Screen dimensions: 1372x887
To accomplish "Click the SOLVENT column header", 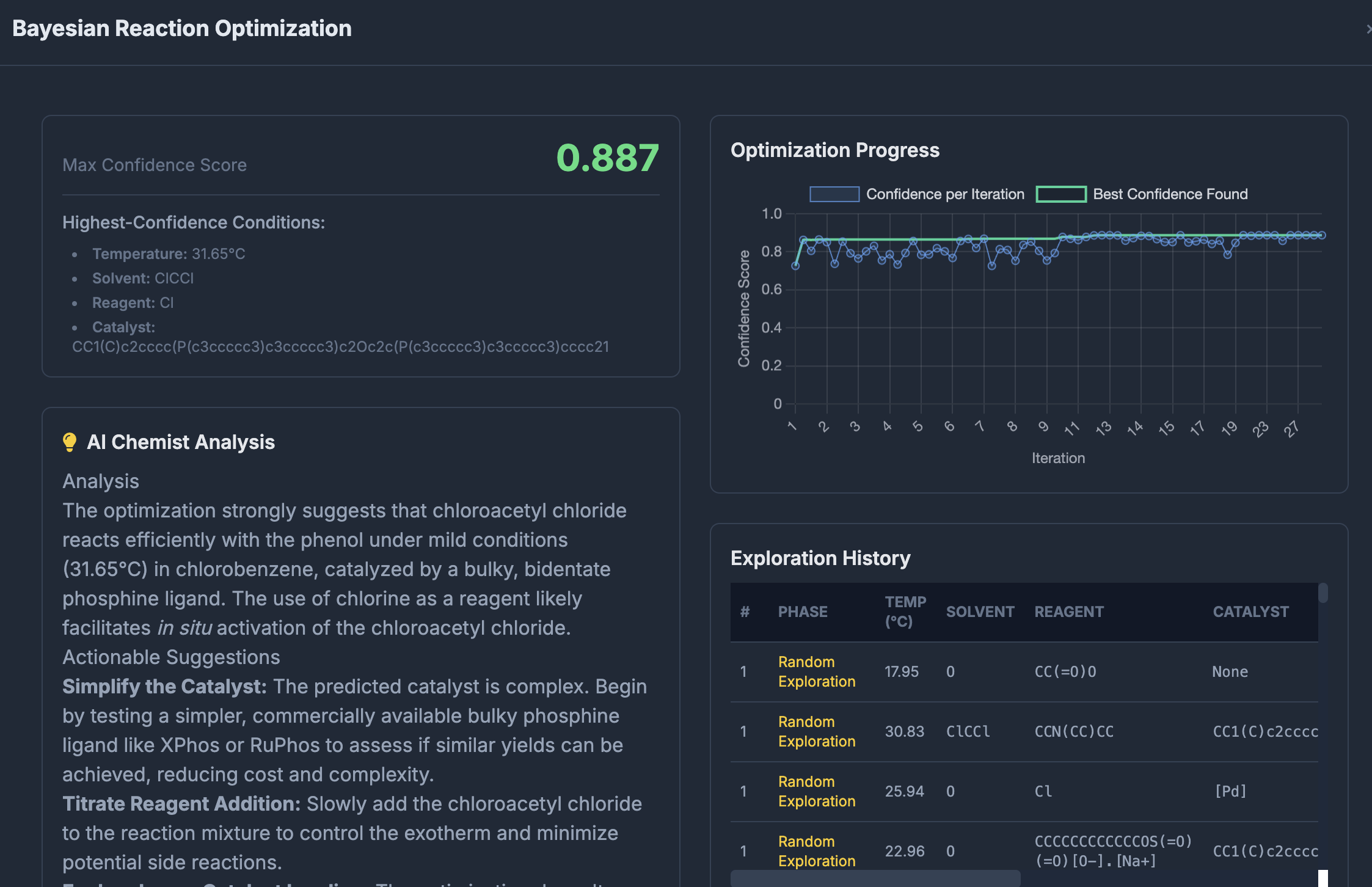I will point(980,611).
